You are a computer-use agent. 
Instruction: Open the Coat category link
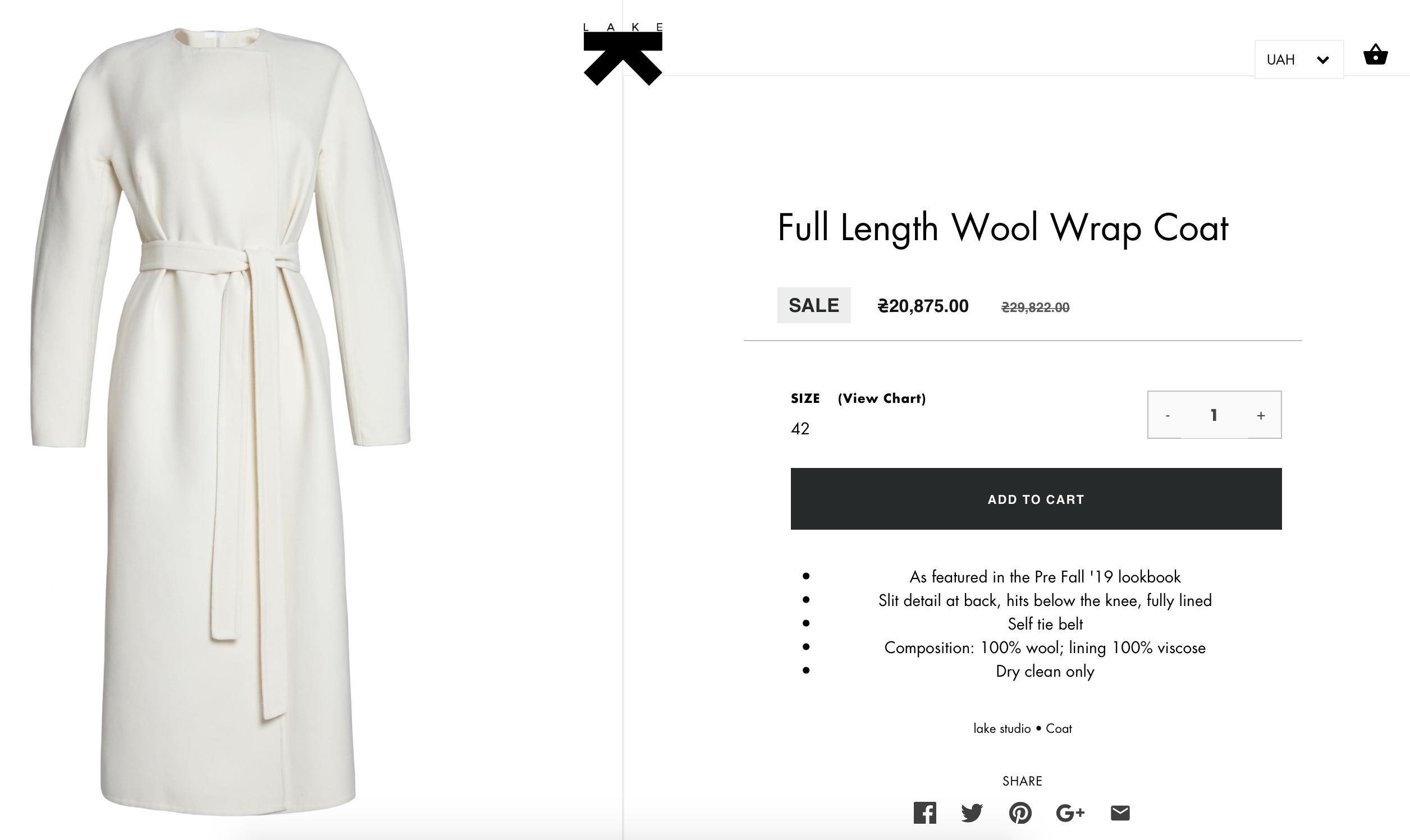coord(1059,728)
